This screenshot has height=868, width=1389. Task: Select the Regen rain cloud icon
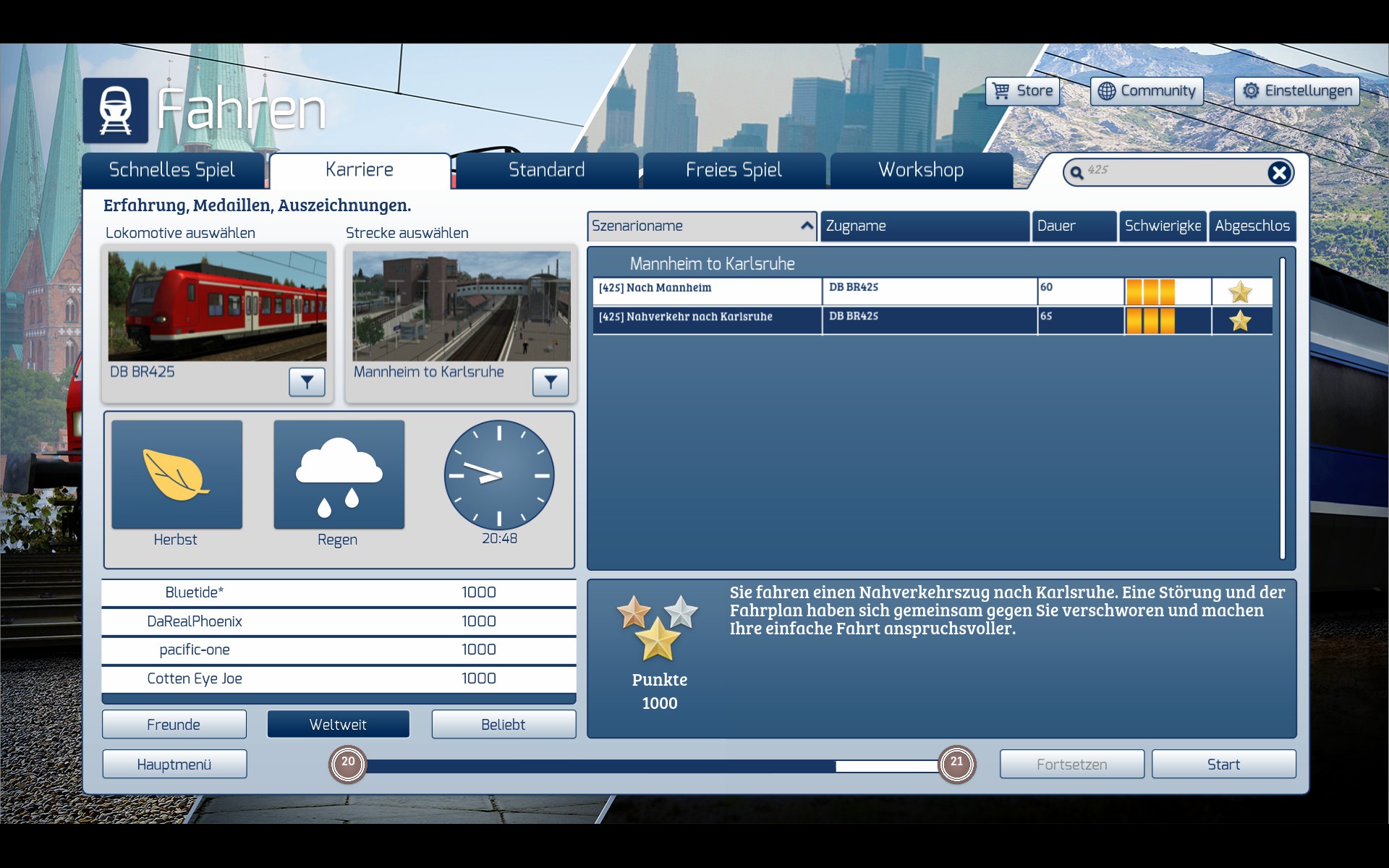point(339,475)
